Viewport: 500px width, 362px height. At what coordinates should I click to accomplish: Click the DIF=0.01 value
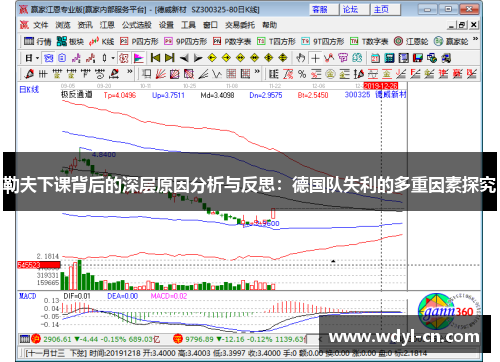pyautogui.click(x=77, y=296)
